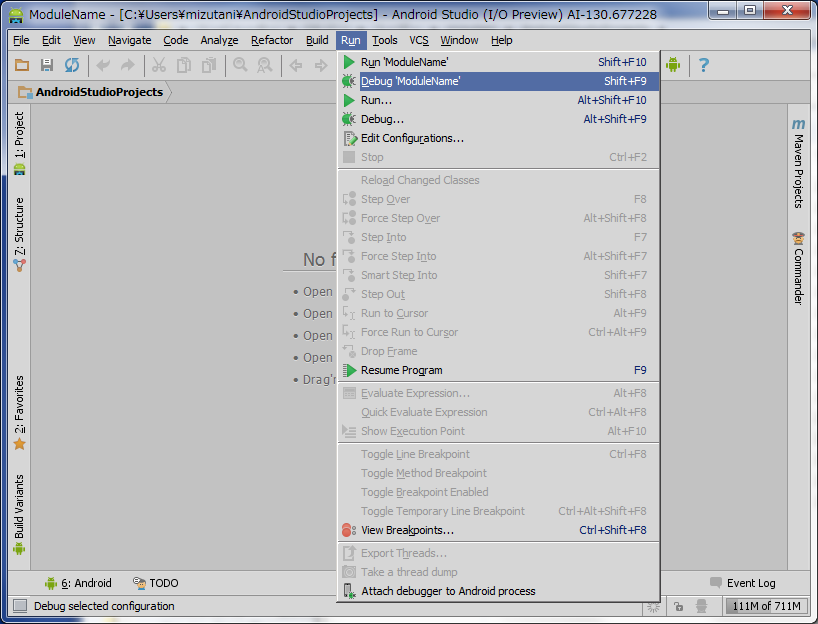Click the Export Threads... entry
Viewport: 818px width, 624px height.
499,553
